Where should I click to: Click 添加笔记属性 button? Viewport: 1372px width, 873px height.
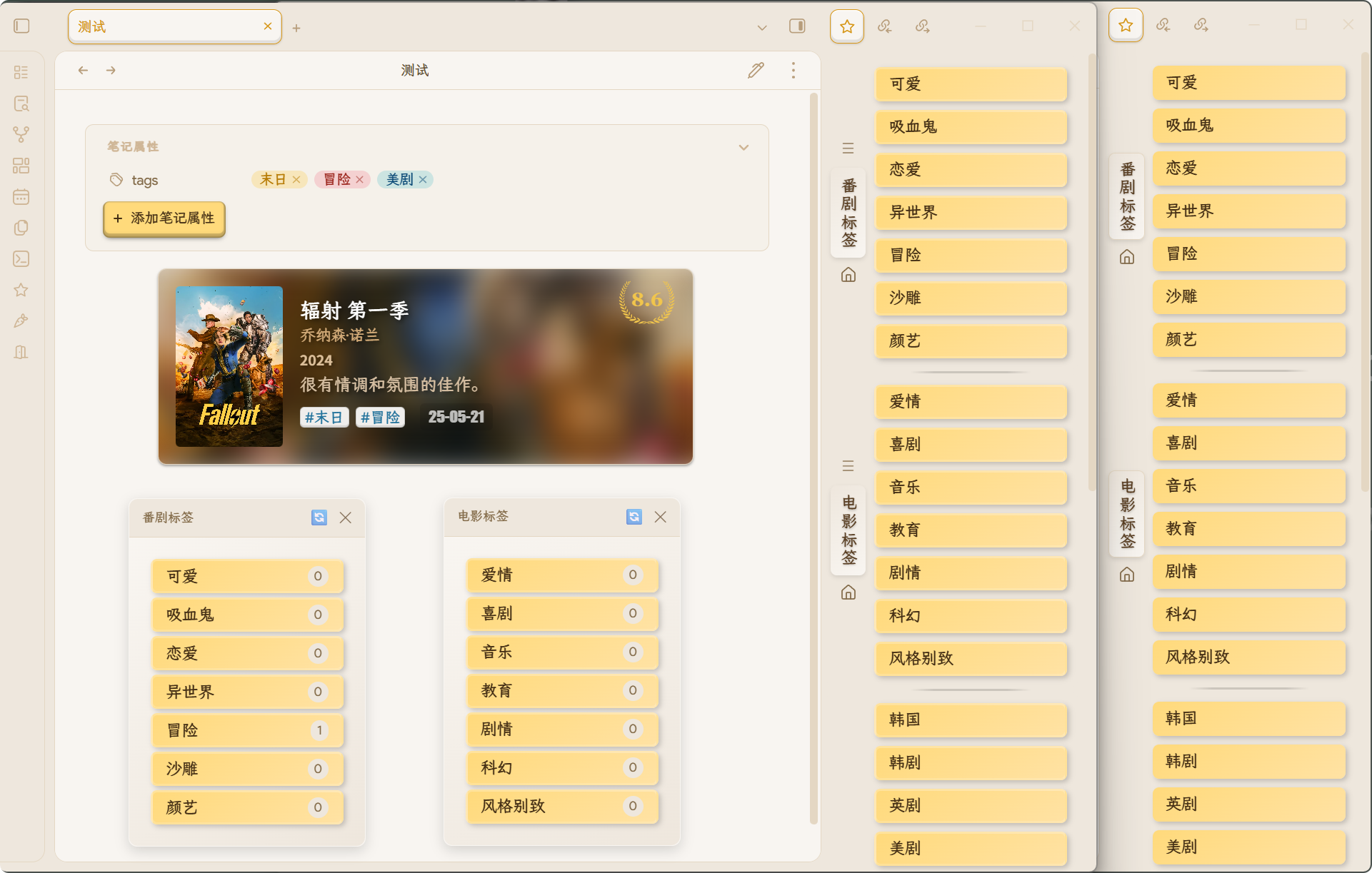(164, 218)
